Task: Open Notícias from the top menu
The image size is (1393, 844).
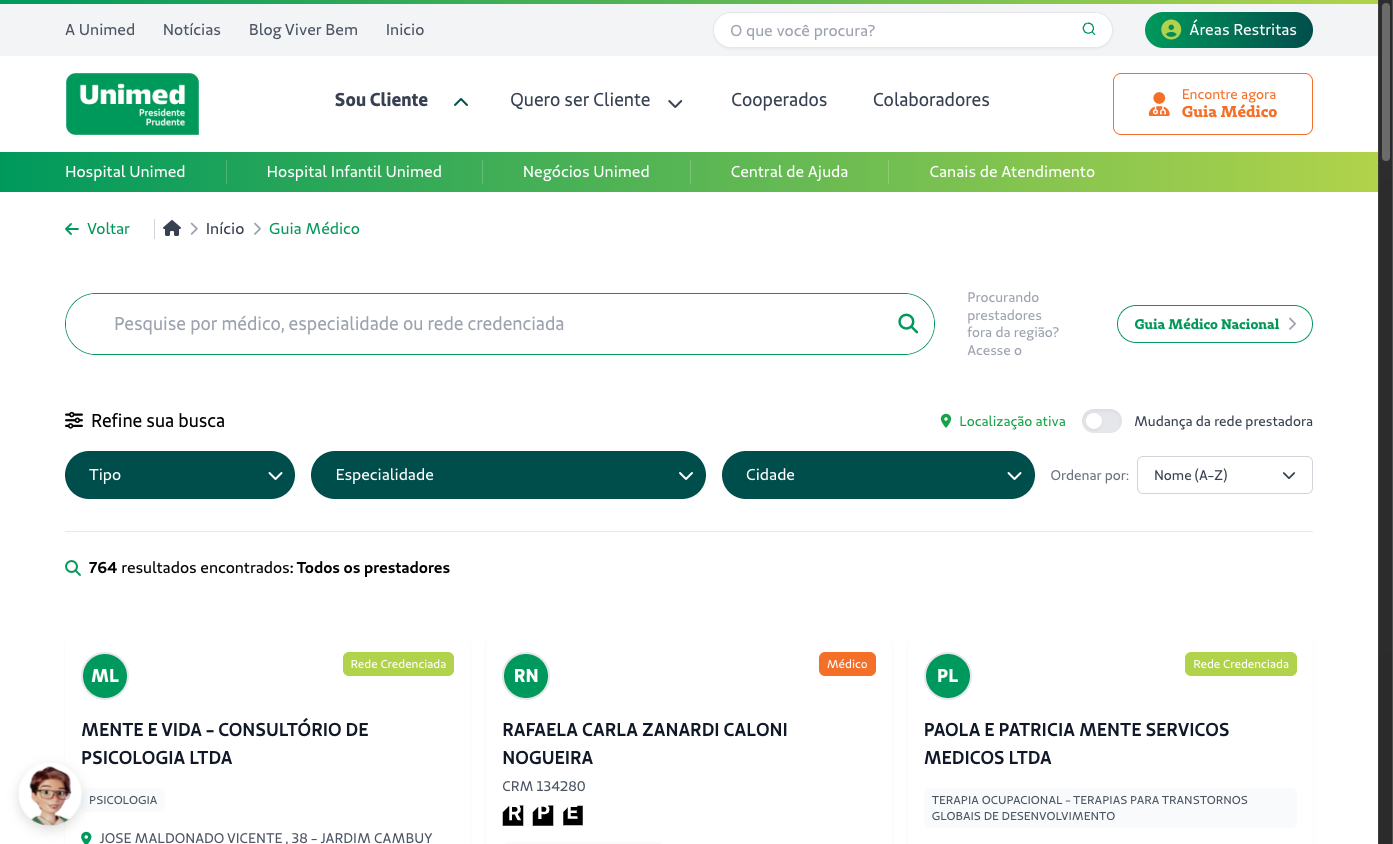Action: [x=191, y=30]
